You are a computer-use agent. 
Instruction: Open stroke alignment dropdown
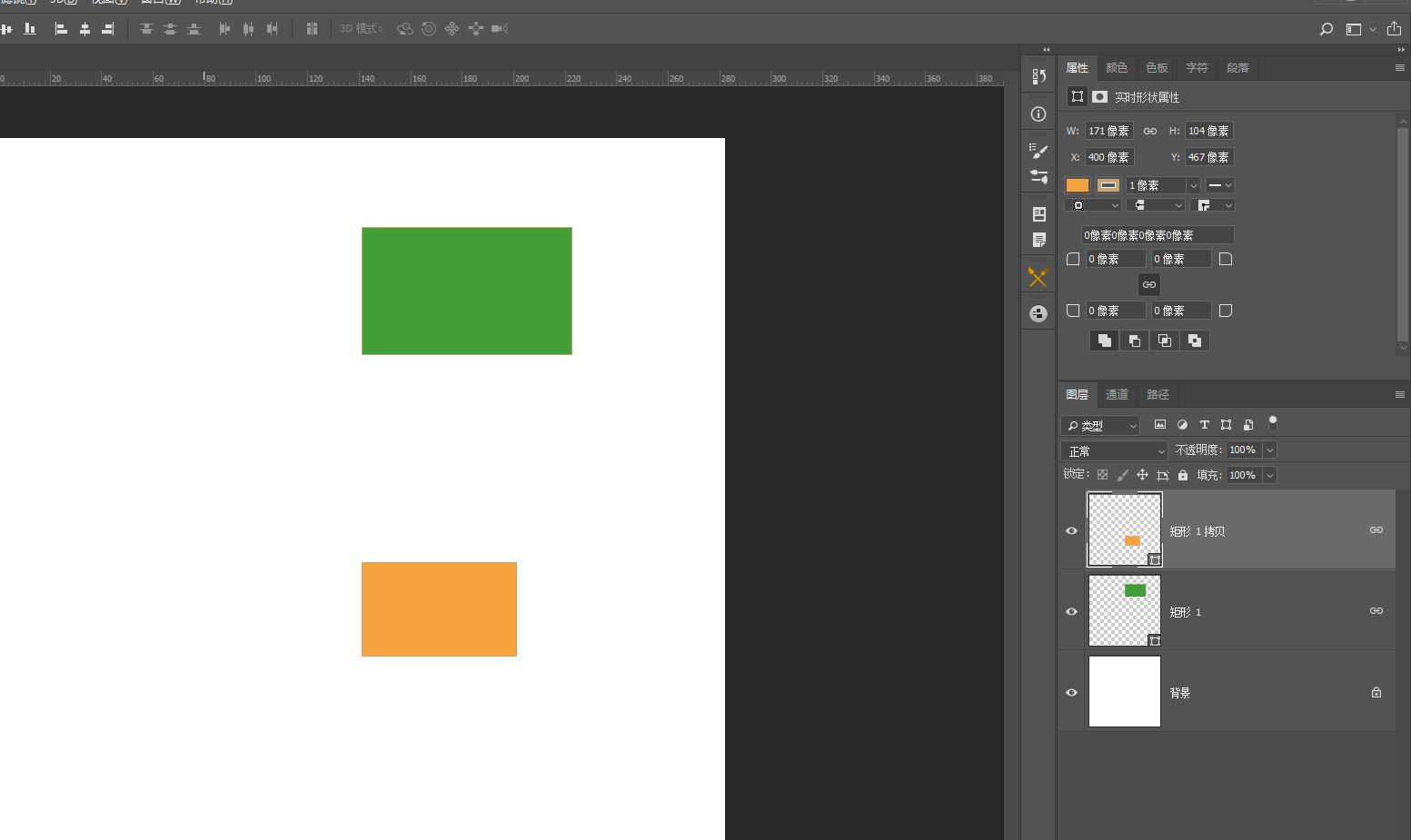(x=1094, y=205)
